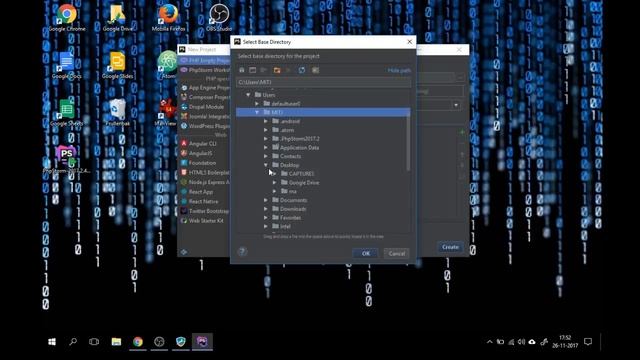The image size is (640, 360).
Task: Click PhpStorm icon in taskbar
Action: pos(202,342)
